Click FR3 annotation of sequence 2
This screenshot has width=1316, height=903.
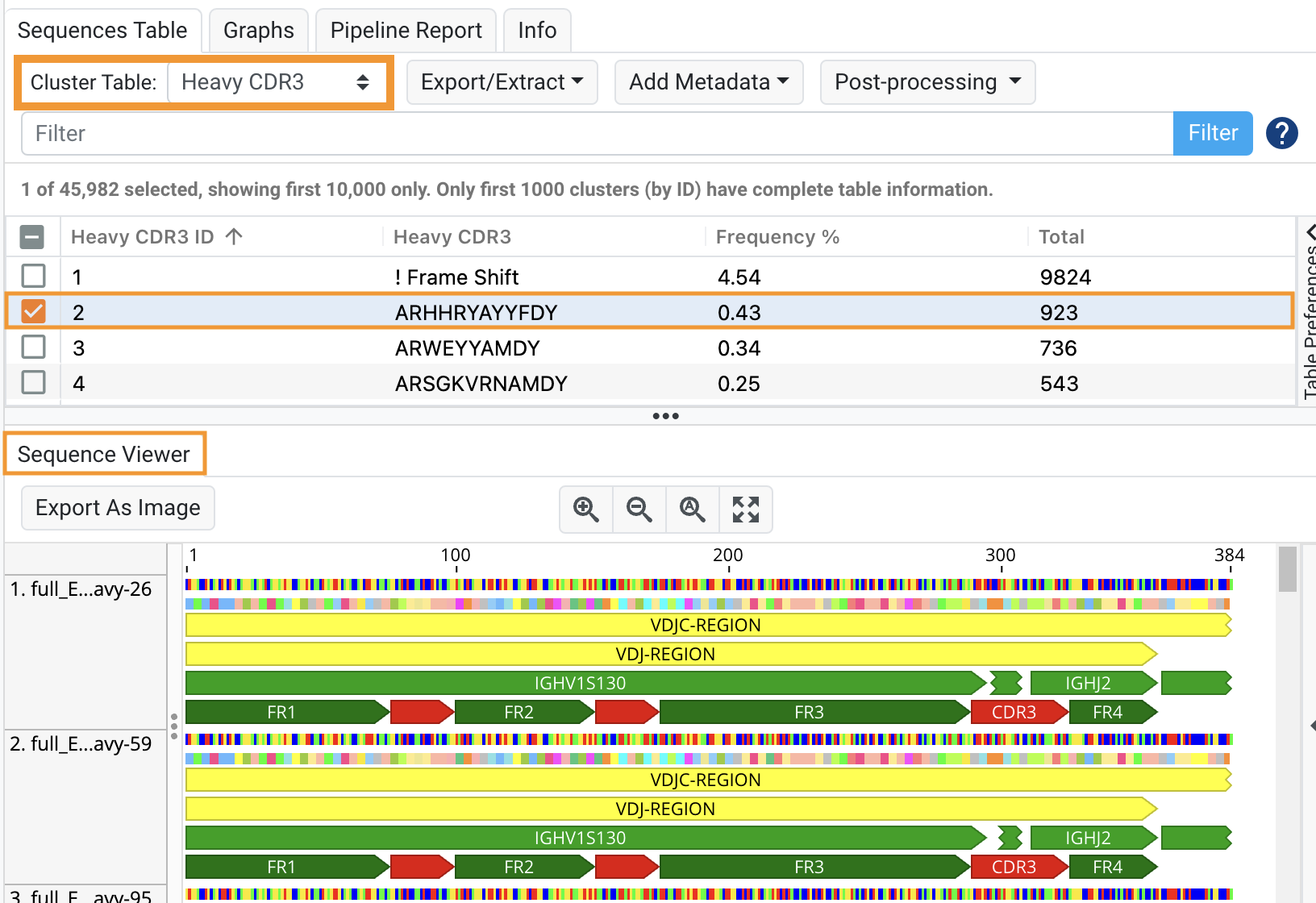[814, 867]
